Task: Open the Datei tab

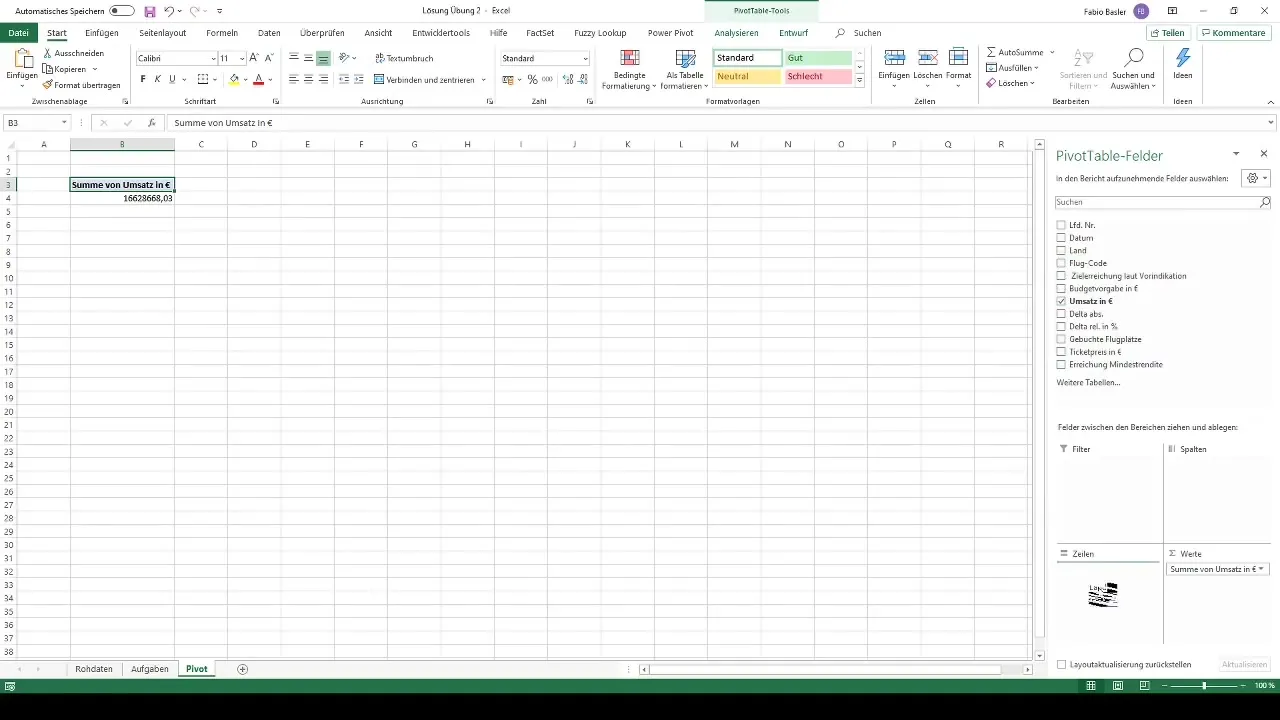Action: coord(18,33)
